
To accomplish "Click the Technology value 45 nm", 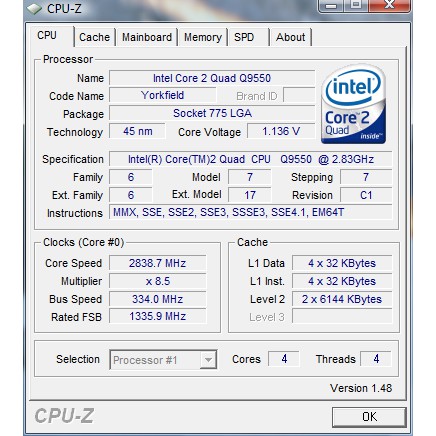I will [137, 131].
